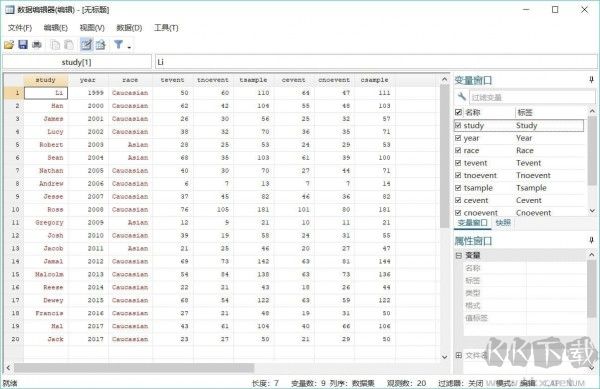This screenshot has width=600, height=389.
Task: Click properties panel scroll up arrow
Action: click(592, 255)
